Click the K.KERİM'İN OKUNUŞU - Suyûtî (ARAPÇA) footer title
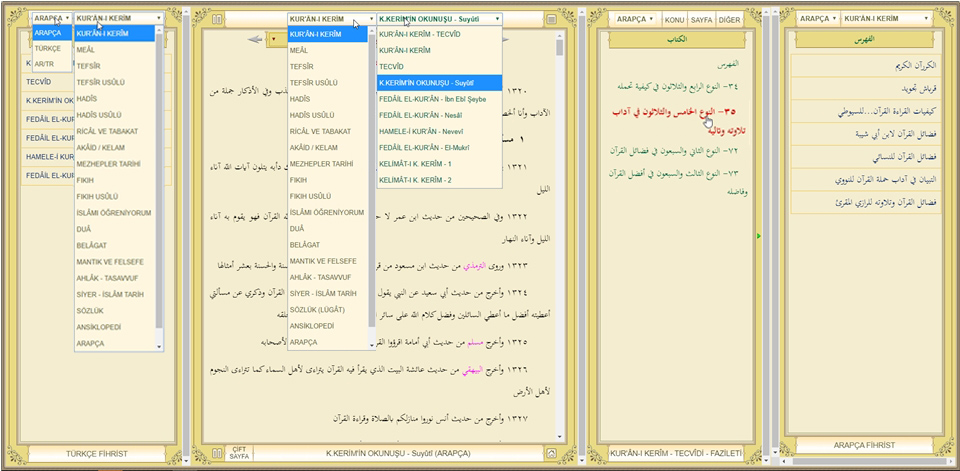This screenshot has width=960, height=471. pyautogui.click(x=398, y=454)
